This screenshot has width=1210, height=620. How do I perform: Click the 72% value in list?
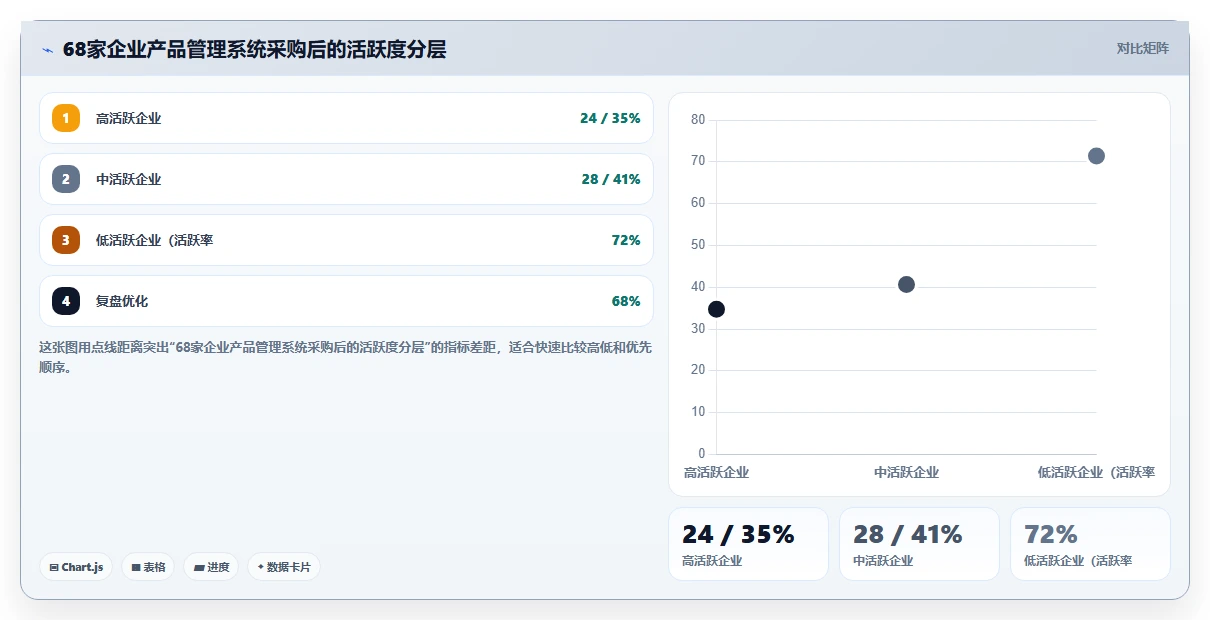tap(626, 240)
